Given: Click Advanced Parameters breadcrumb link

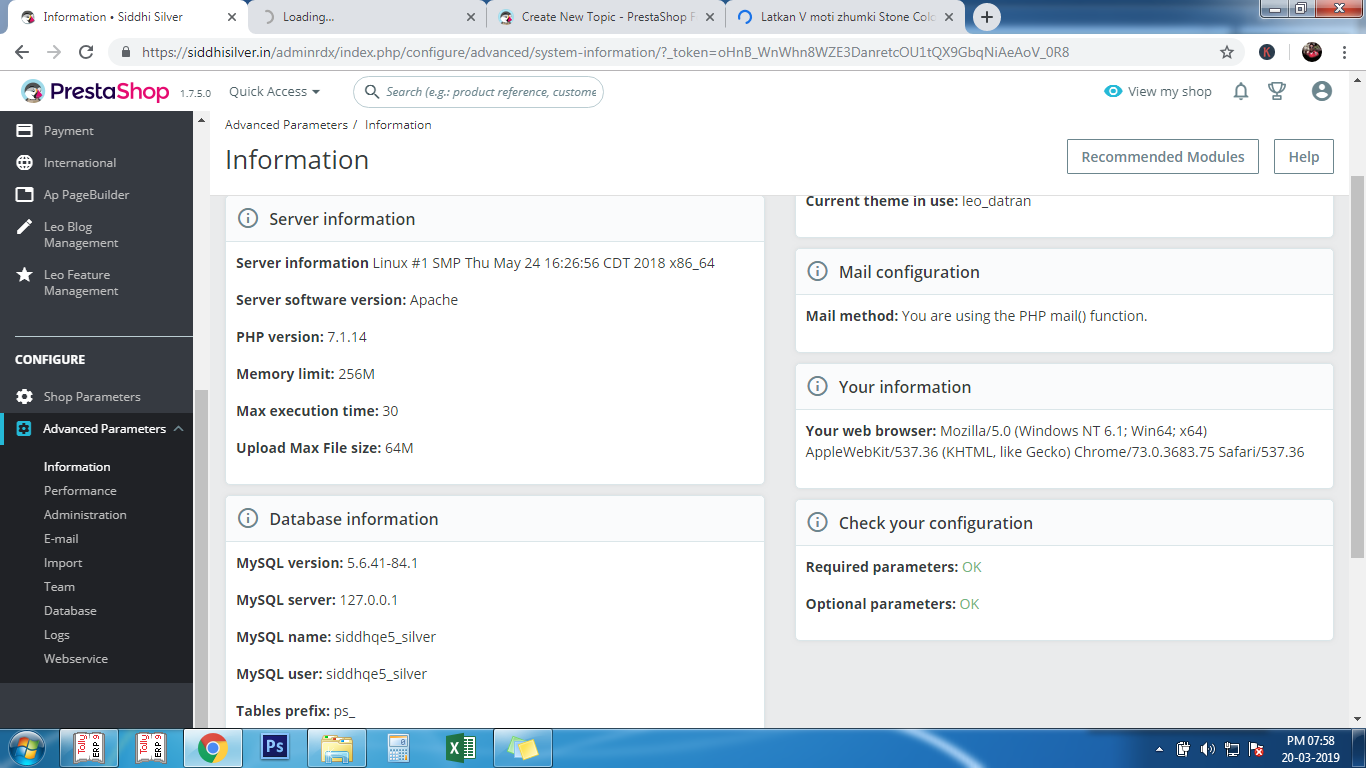Looking at the screenshot, I should coord(286,125).
